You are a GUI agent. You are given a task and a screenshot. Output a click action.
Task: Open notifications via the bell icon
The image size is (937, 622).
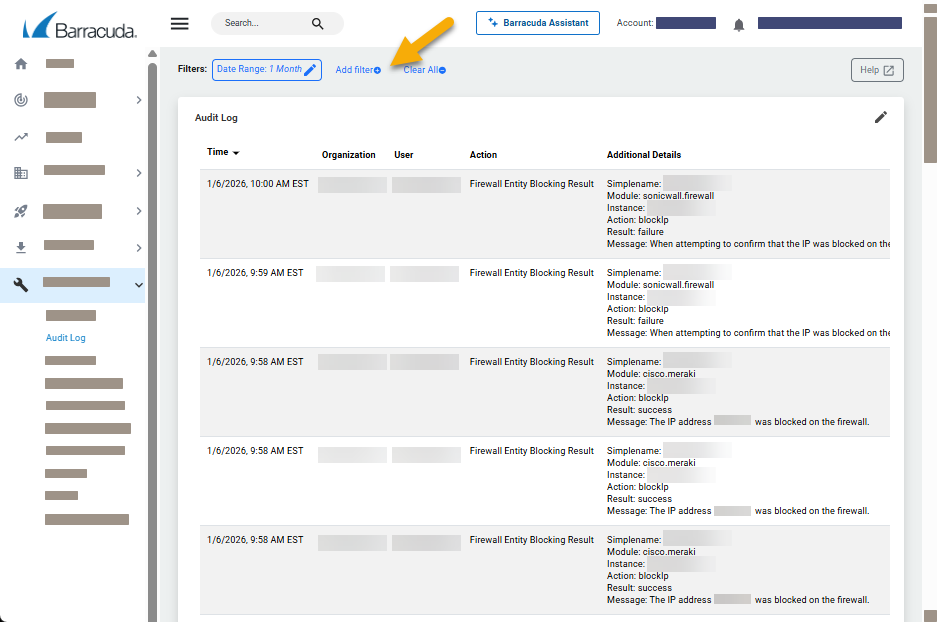pyautogui.click(x=739, y=24)
